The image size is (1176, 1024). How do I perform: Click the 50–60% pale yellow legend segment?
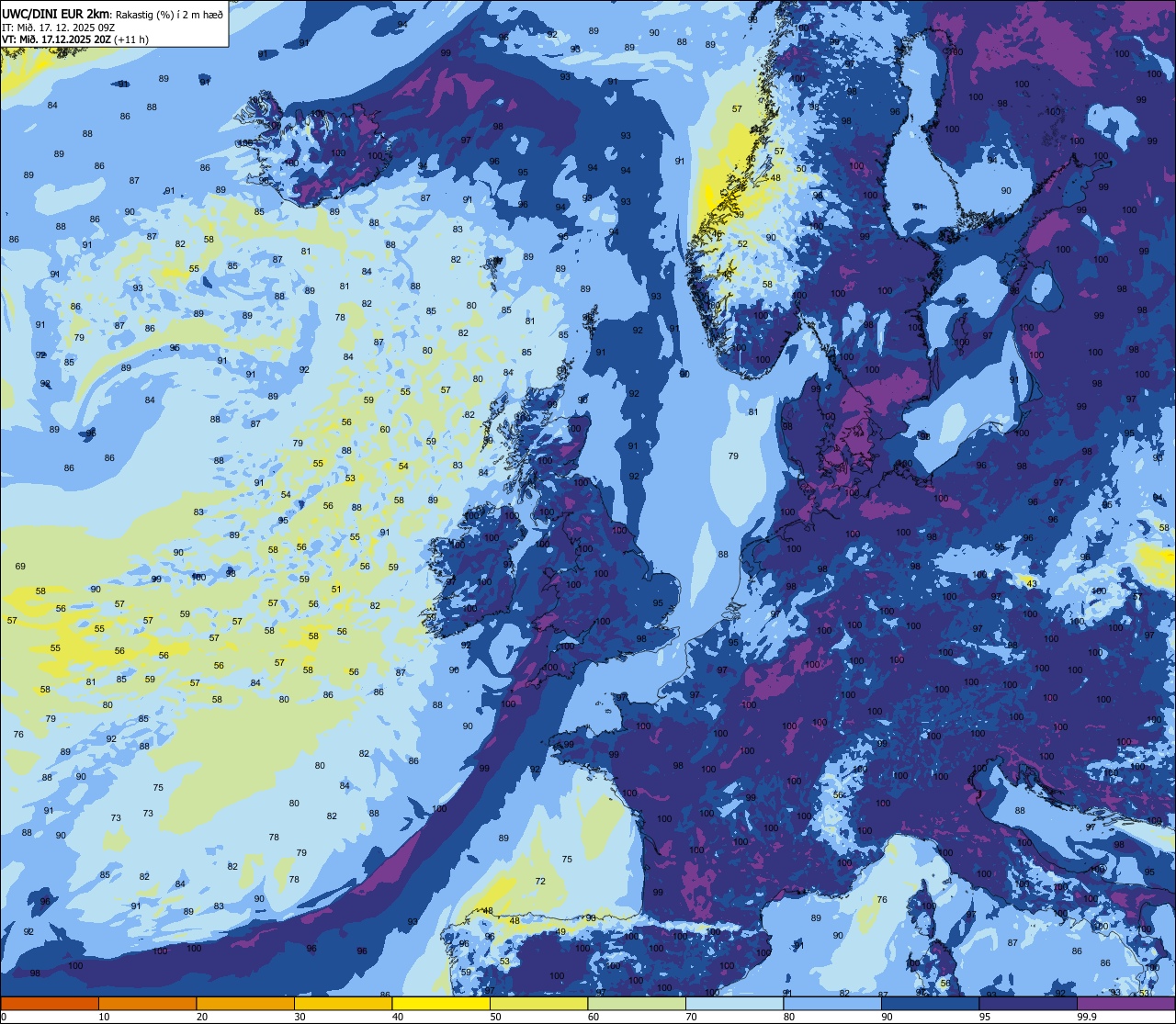point(538,1003)
